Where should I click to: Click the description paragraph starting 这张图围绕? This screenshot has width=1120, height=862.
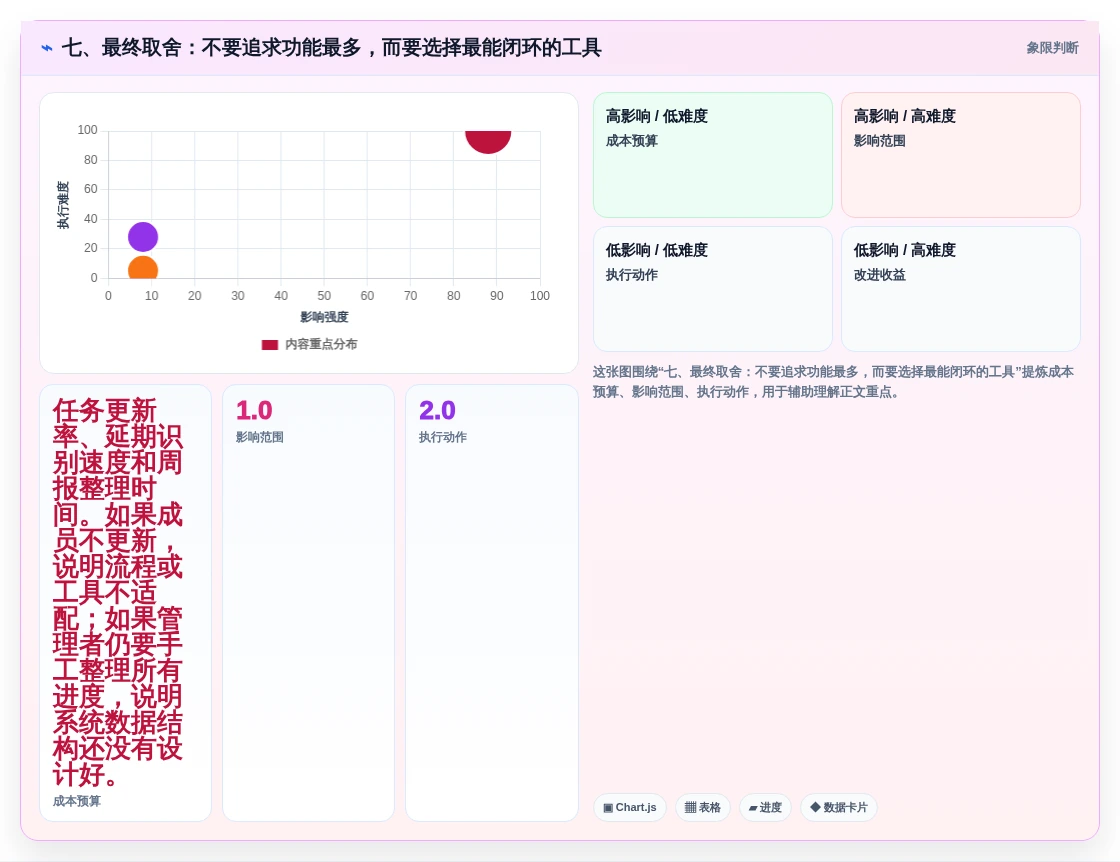(833, 382)
